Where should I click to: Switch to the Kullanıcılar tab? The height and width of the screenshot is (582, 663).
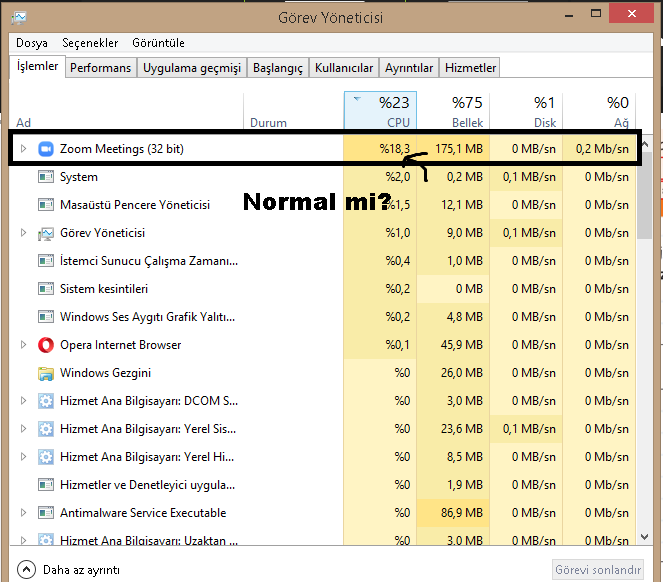click(x=344, y=68)
